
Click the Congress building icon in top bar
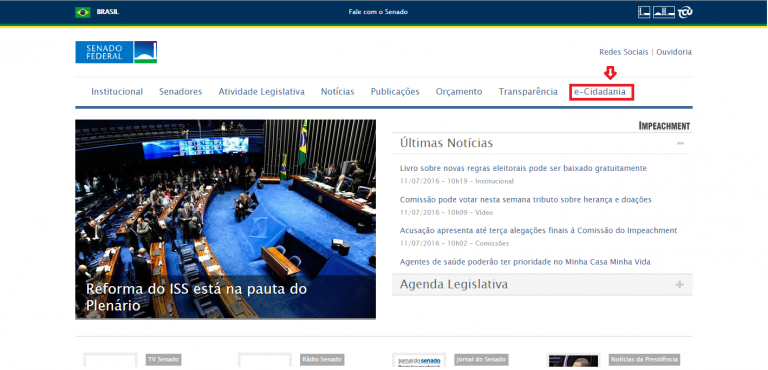point(664,12)
